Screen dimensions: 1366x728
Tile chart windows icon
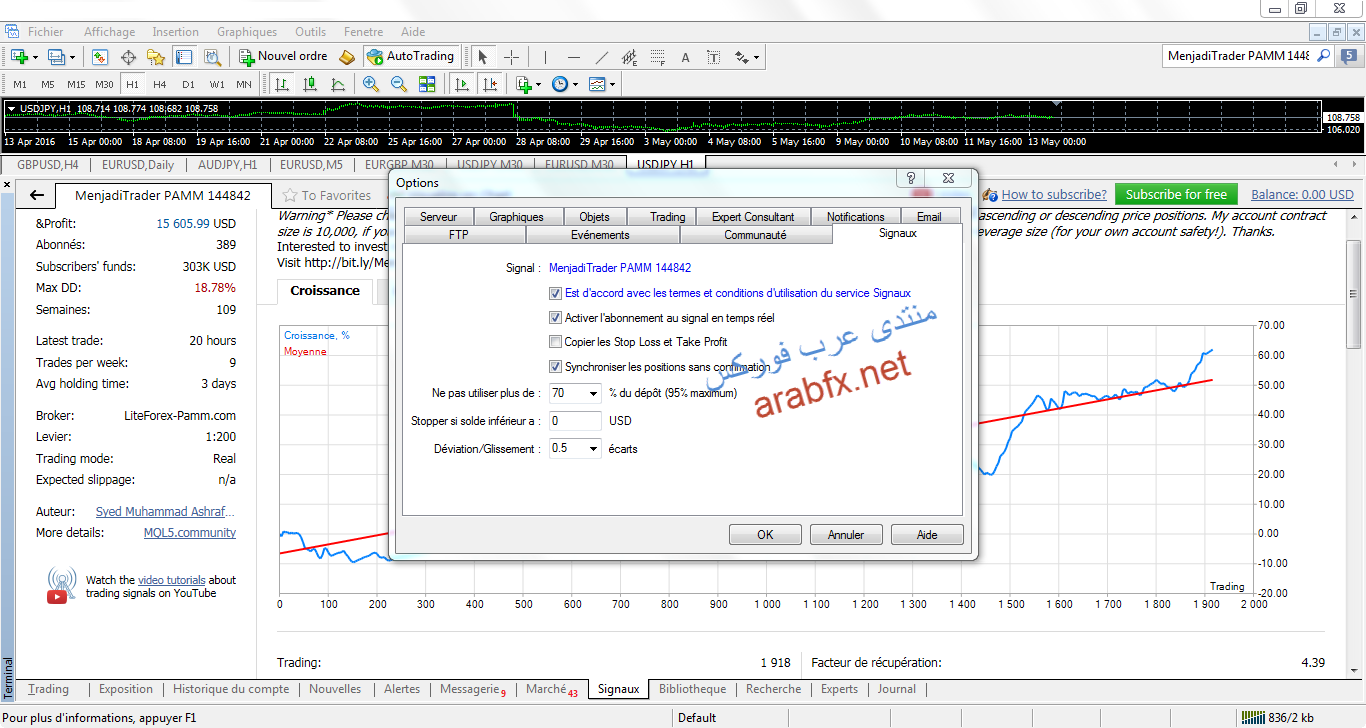point(427,84)
